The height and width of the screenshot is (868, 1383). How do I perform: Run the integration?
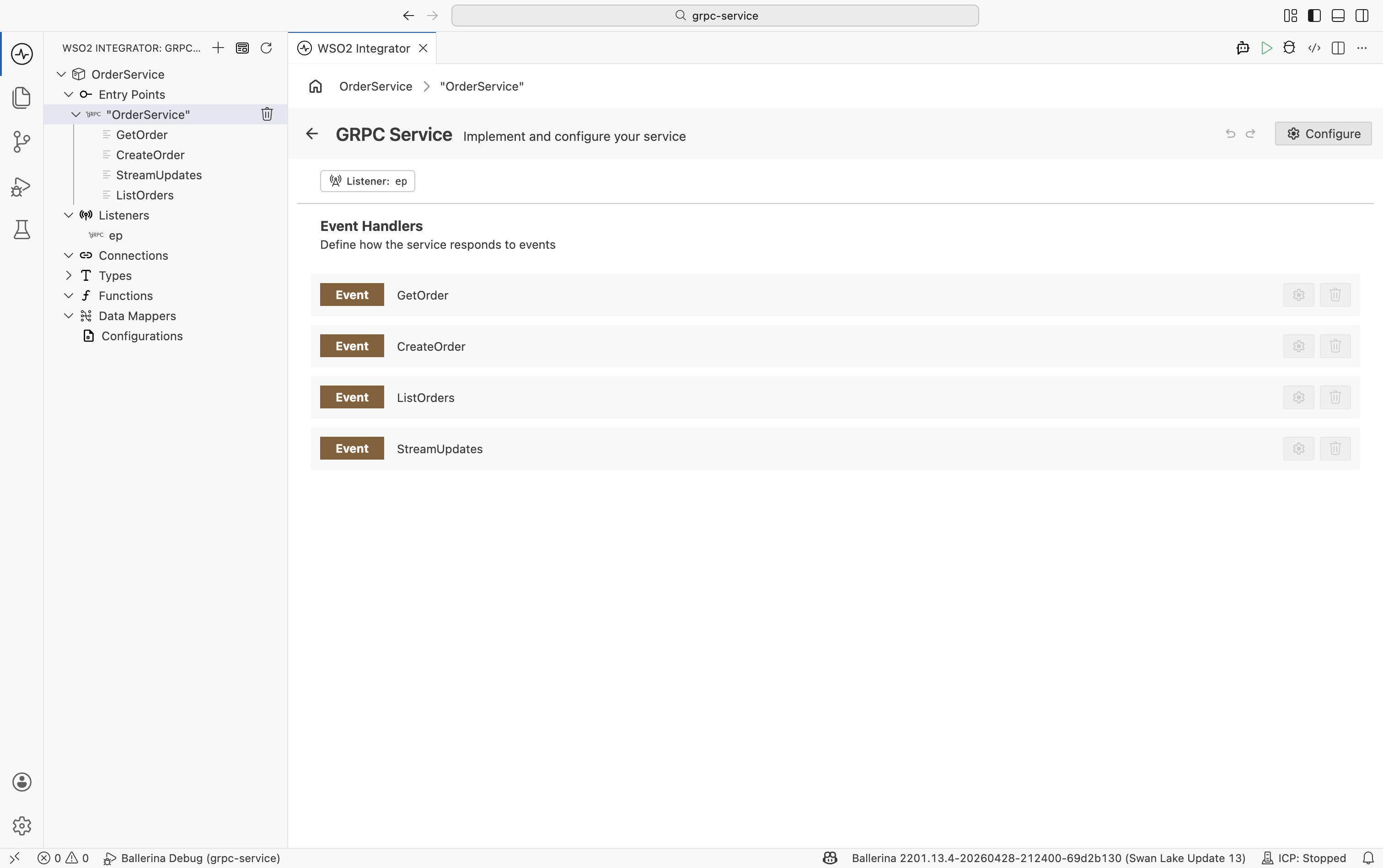[x=1266, y=48]
